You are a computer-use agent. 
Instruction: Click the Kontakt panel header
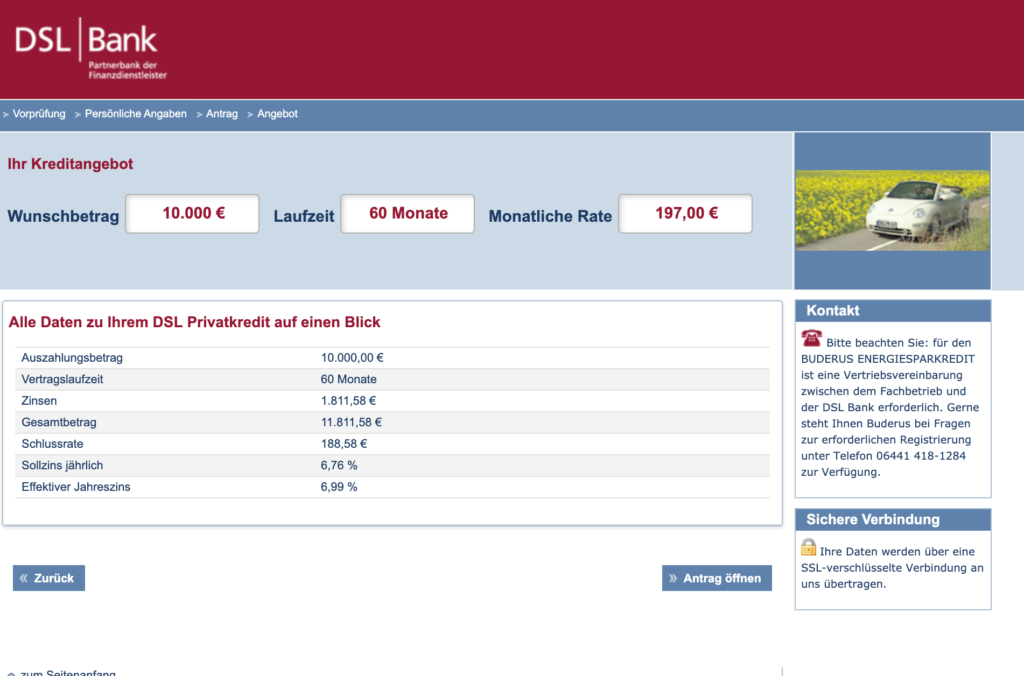(893, 311)
